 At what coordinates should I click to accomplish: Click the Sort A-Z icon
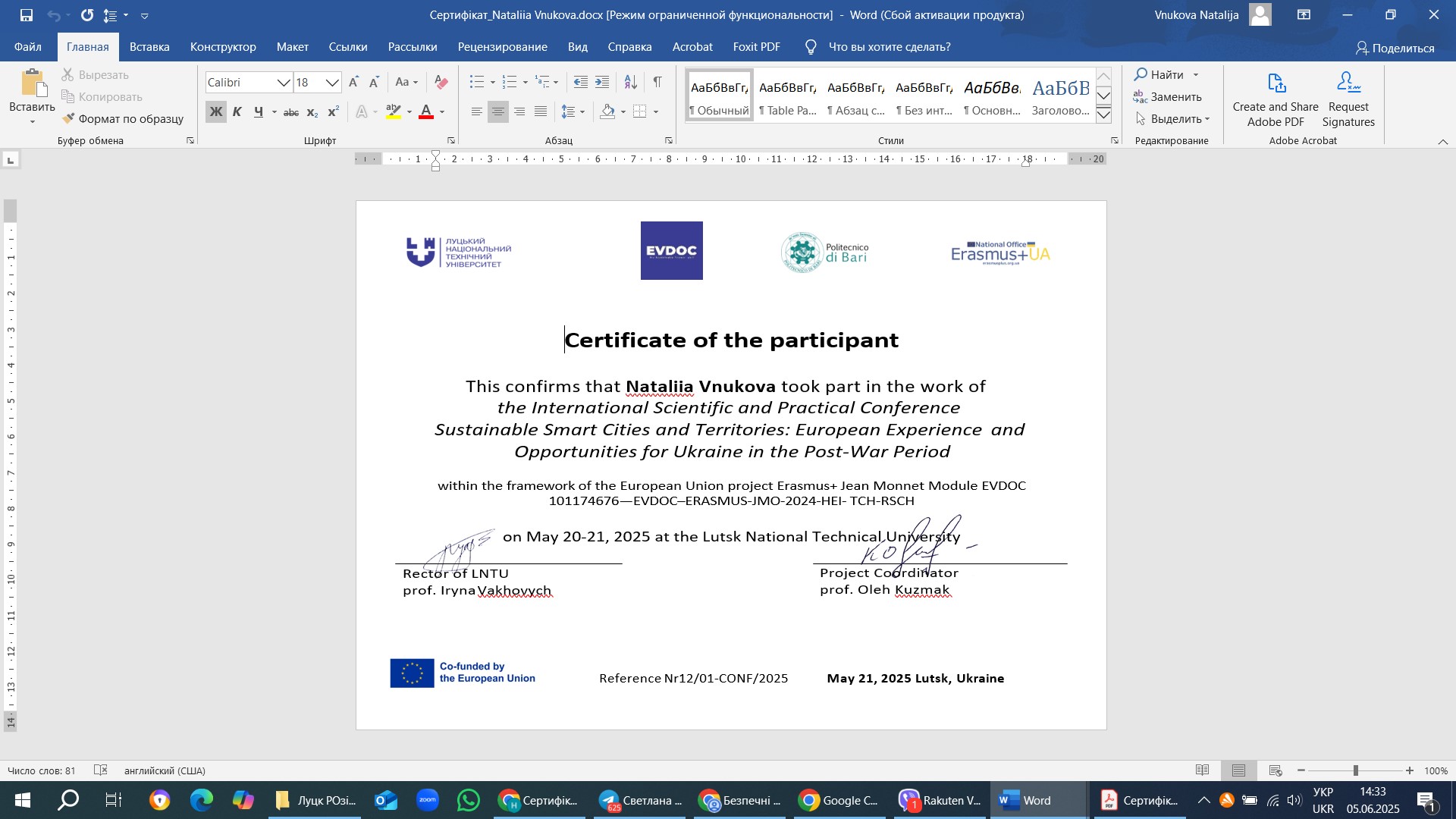[x=630, y=82]
